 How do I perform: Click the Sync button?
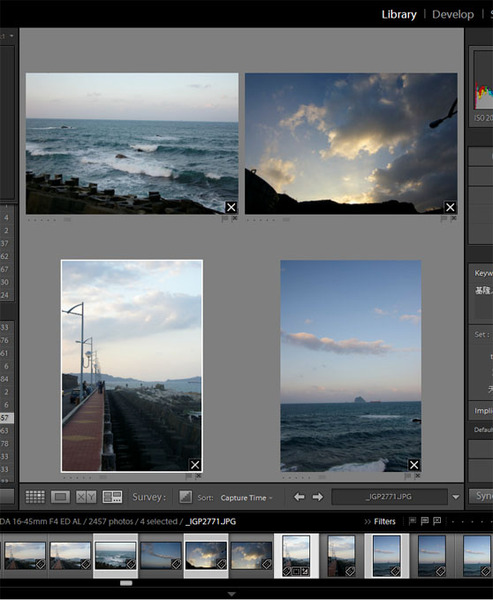[x=482, y=496]
